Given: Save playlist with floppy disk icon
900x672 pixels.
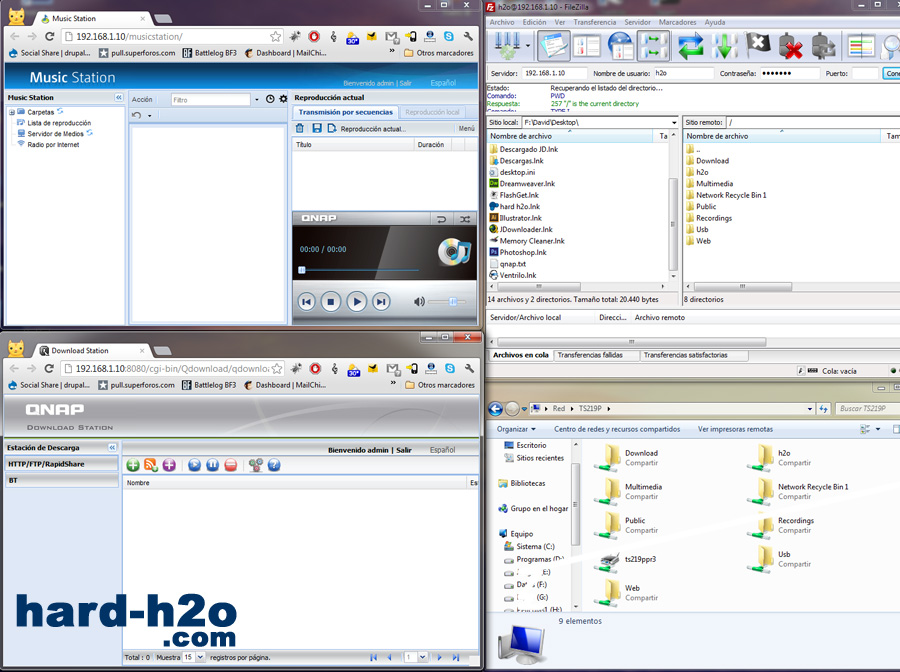Looking at the screenshot, I should pos(317,129).
